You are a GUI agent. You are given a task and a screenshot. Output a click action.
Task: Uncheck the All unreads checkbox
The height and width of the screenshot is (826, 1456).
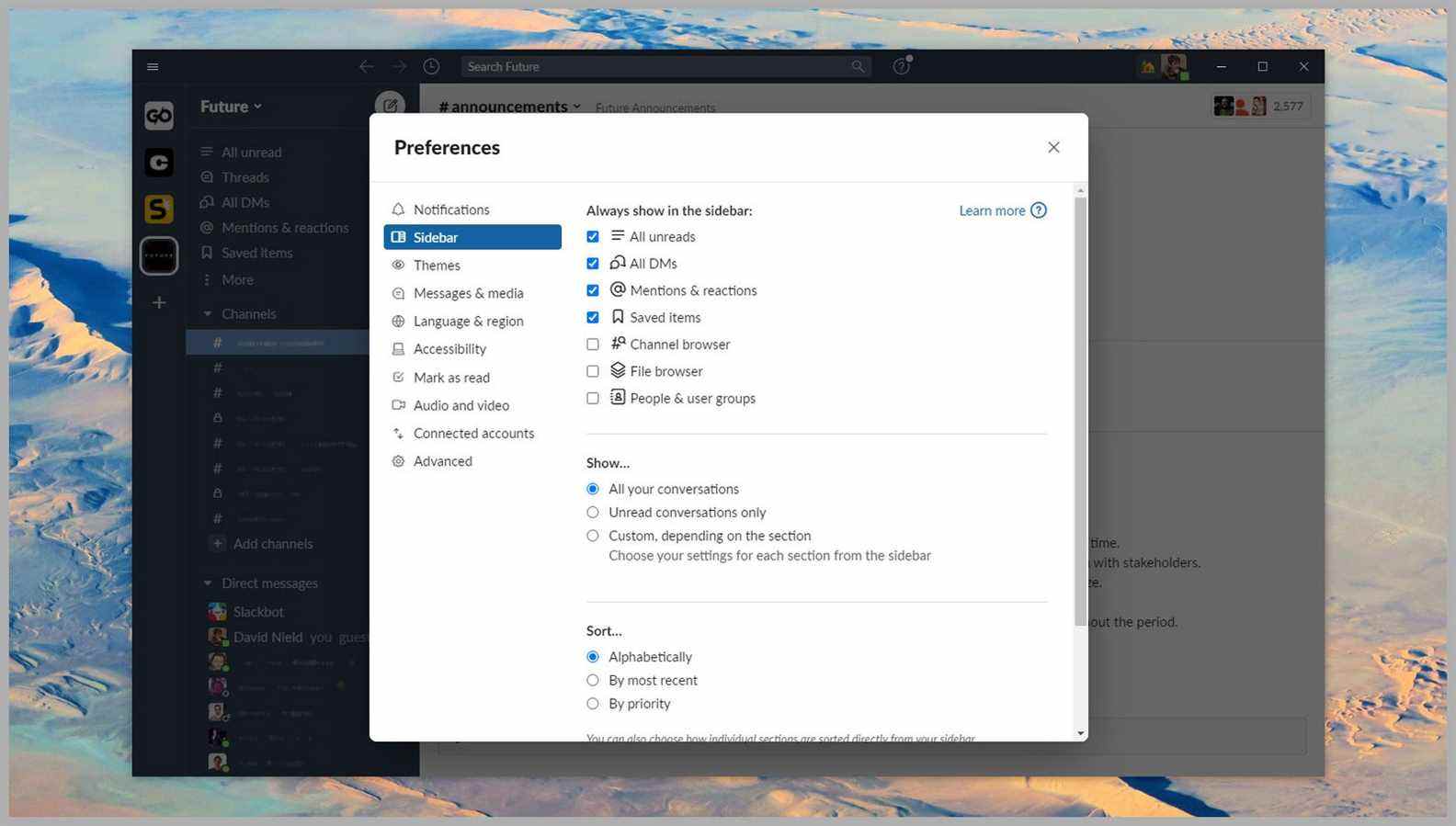point(593,237)
